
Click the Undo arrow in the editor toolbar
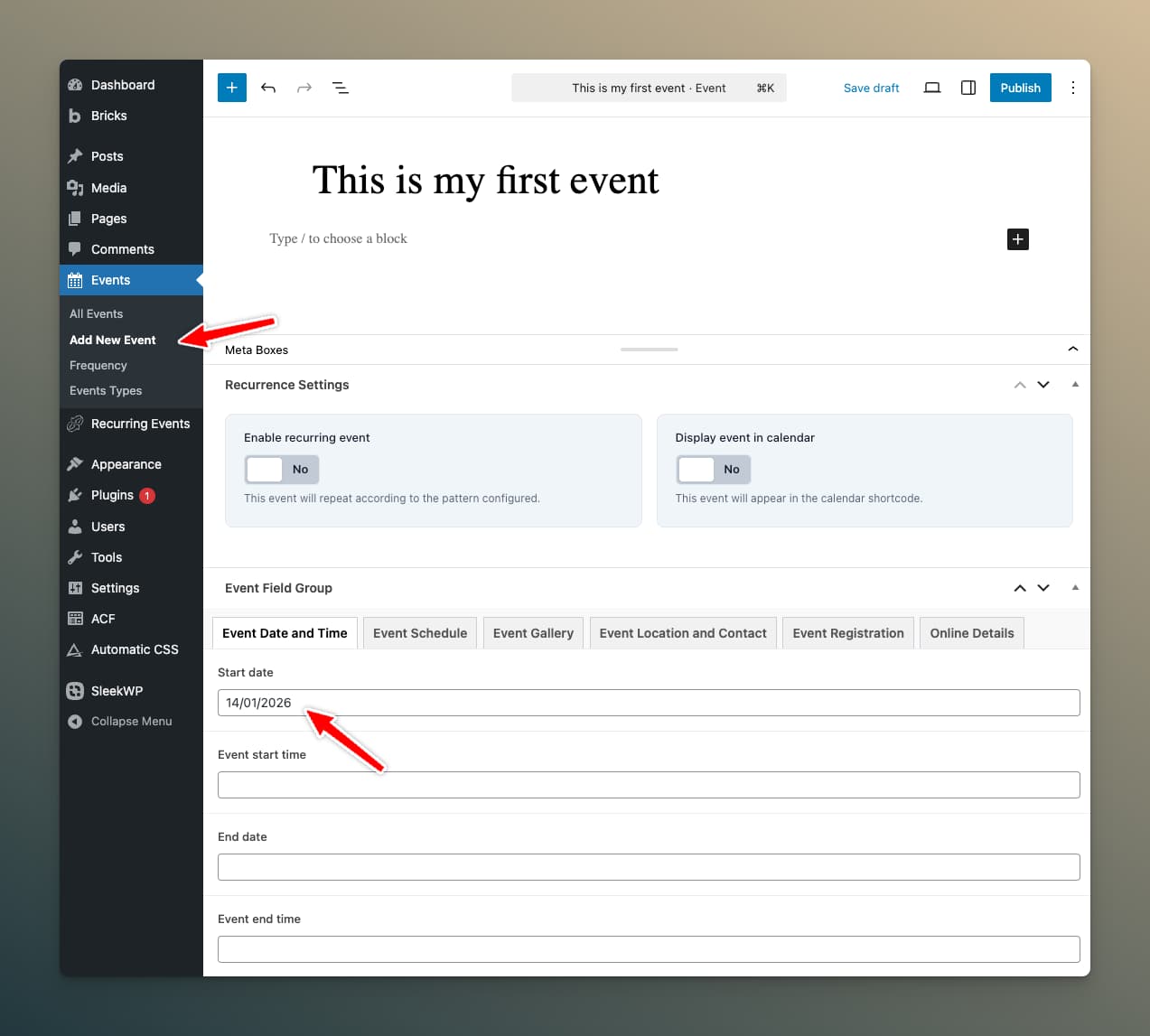[x=268, y=88]
